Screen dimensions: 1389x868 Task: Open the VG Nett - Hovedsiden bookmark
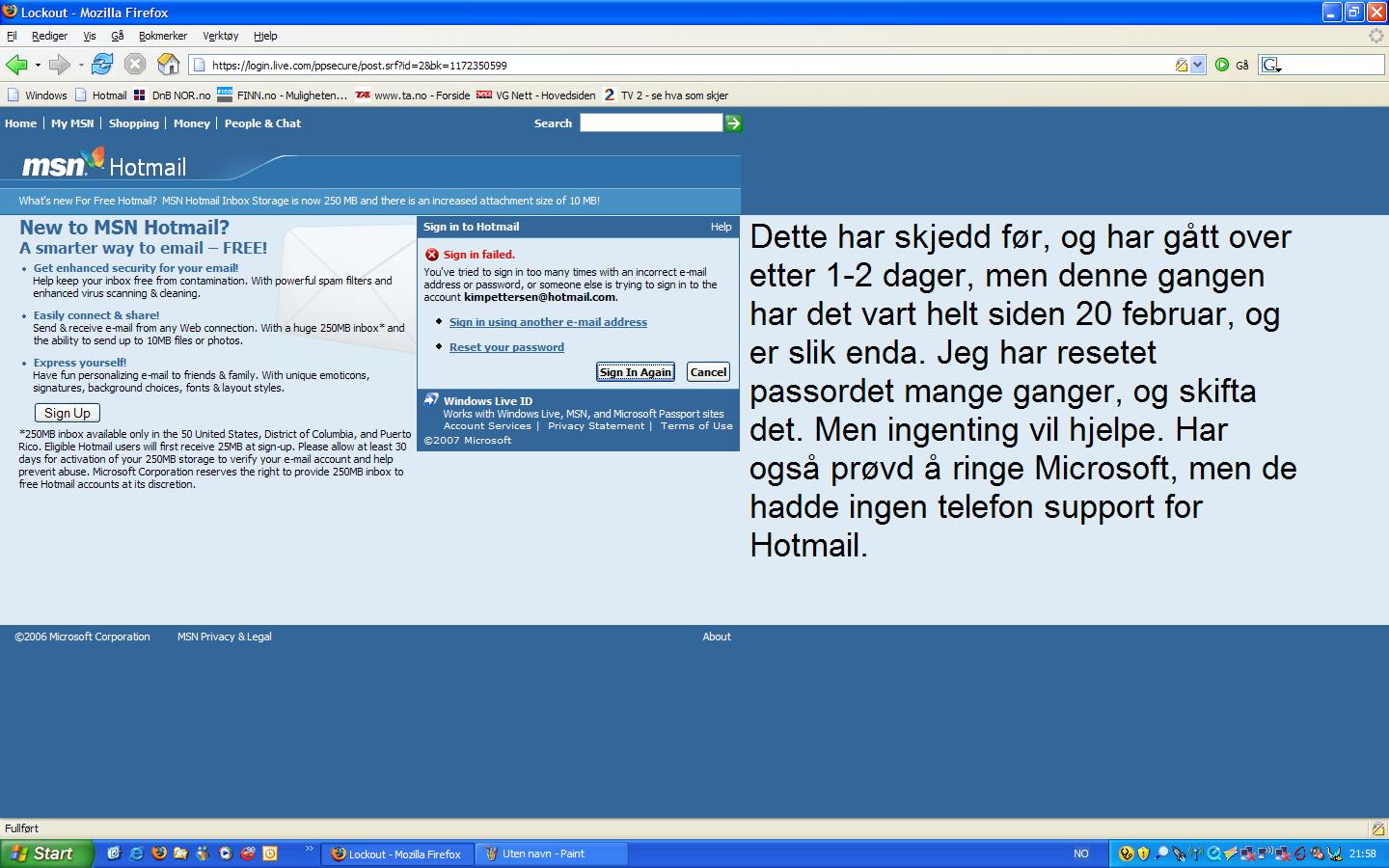pos(537,95)
